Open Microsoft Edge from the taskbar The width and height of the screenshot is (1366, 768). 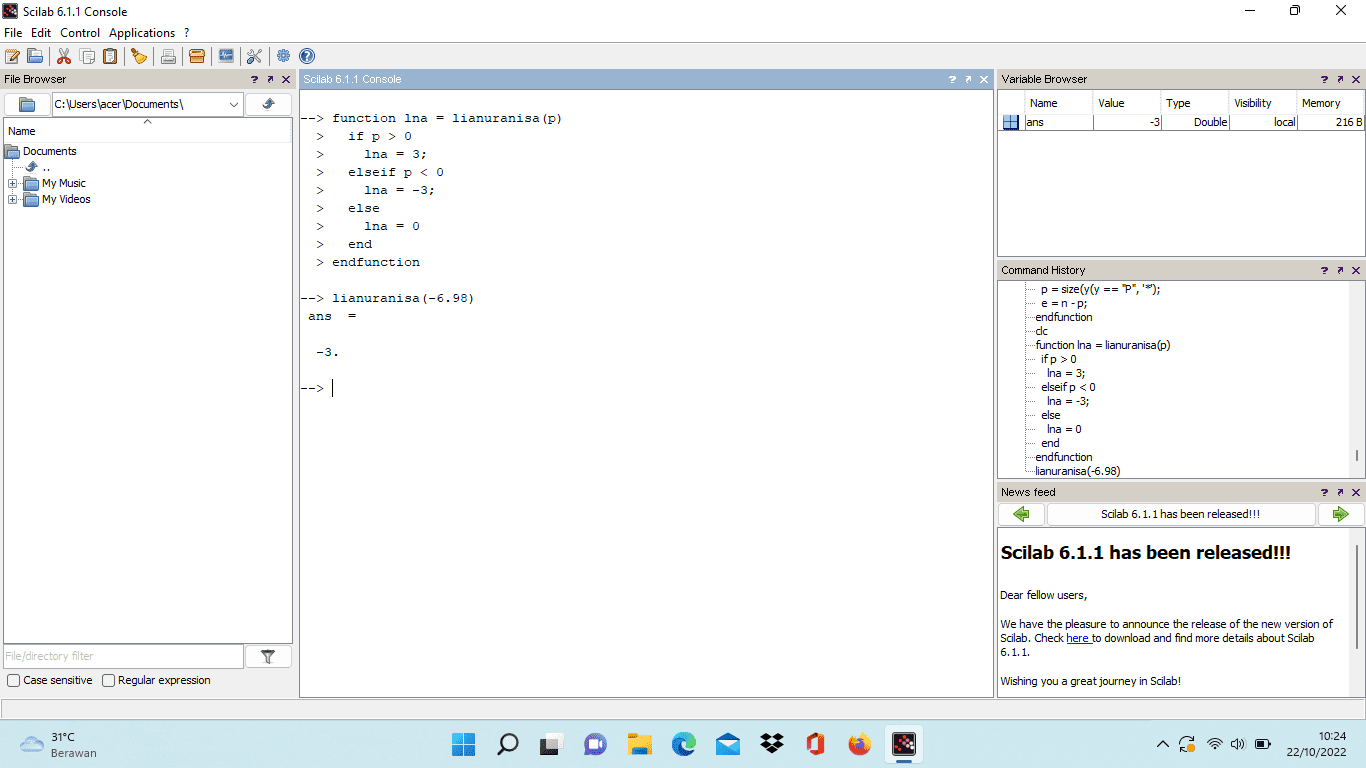pyautogui.click(x=683, y=744)
